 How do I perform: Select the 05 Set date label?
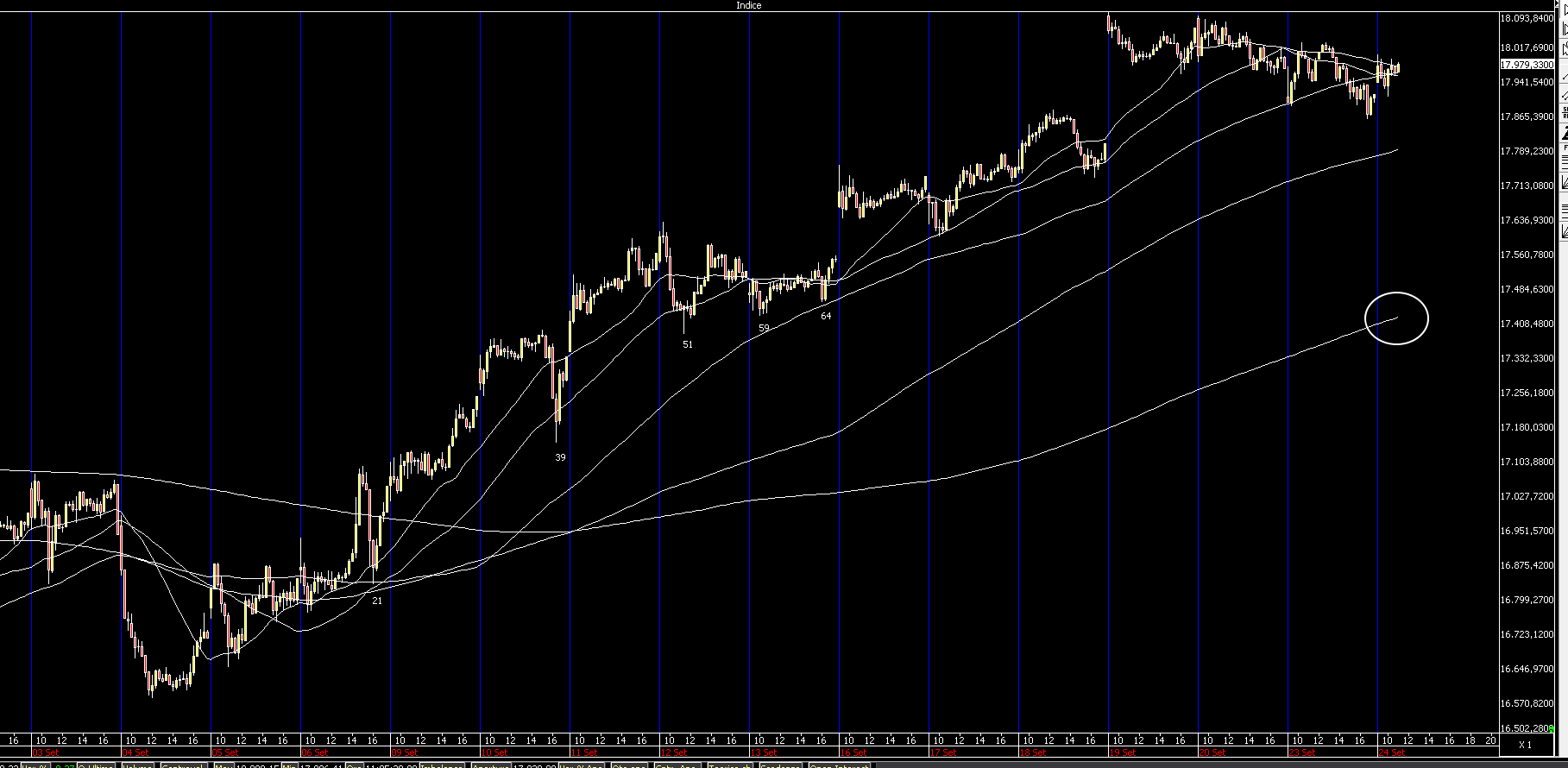pyautogui.click(x=224, y=752)
